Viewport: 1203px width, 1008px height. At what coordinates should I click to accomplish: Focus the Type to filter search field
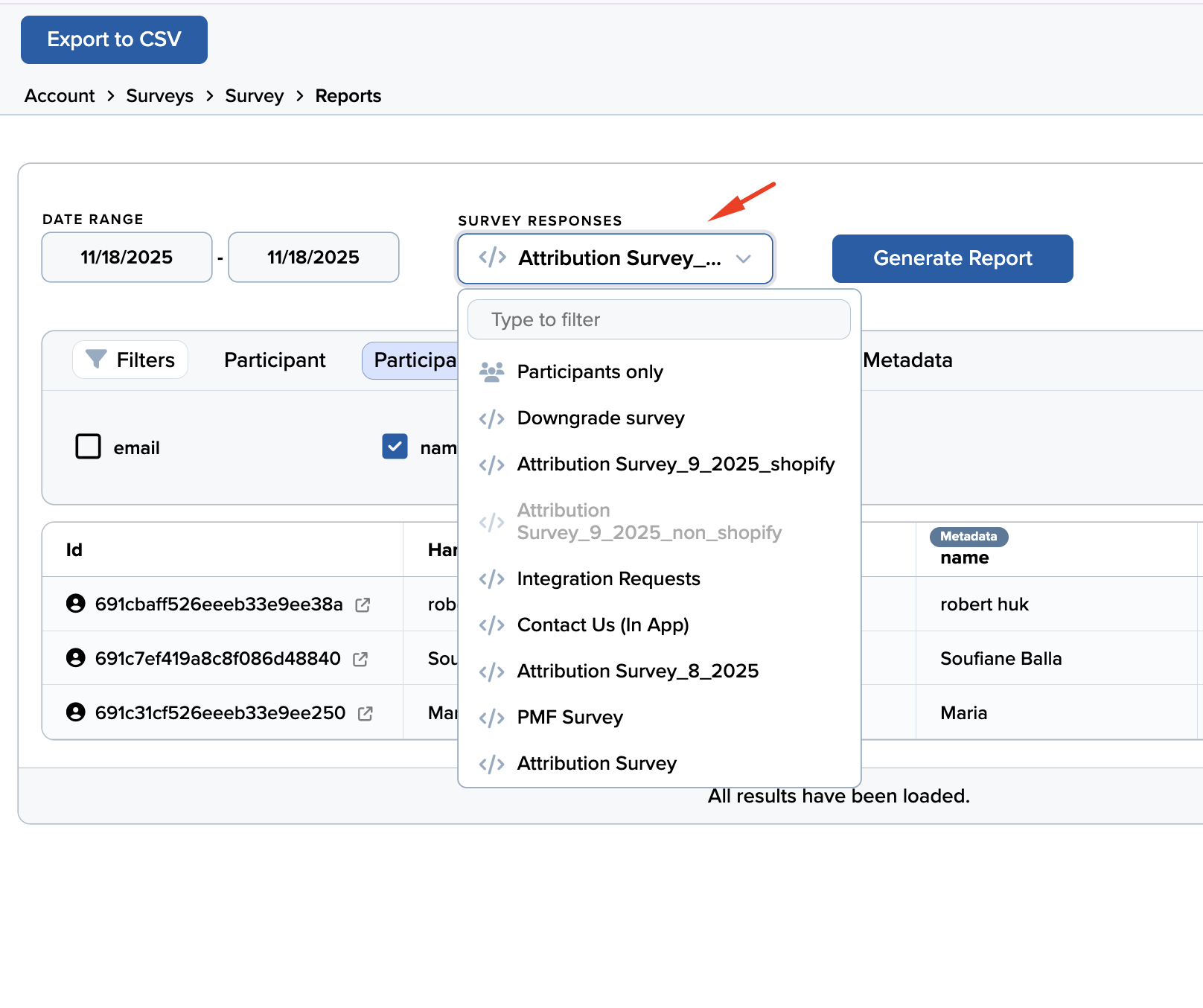point(659,320)
